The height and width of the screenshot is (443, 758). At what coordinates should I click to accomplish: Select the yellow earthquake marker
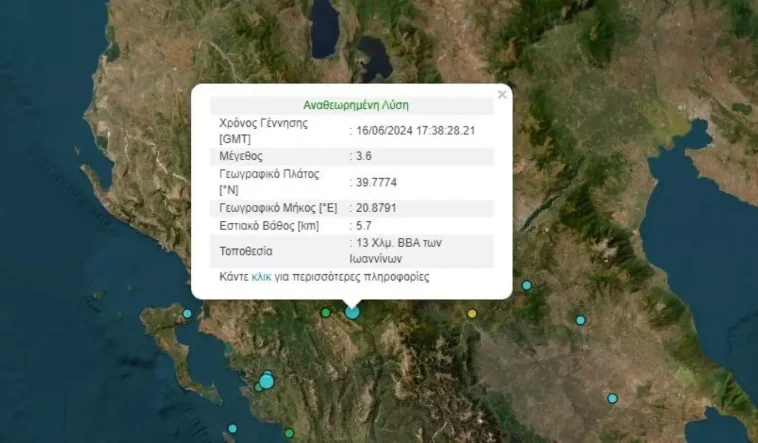click(472, 313)
